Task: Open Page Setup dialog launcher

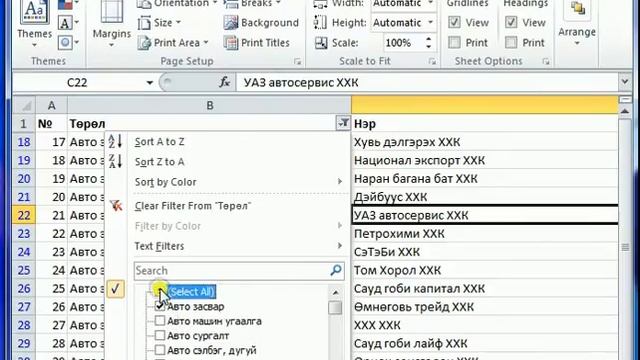Action: point(298,62)
